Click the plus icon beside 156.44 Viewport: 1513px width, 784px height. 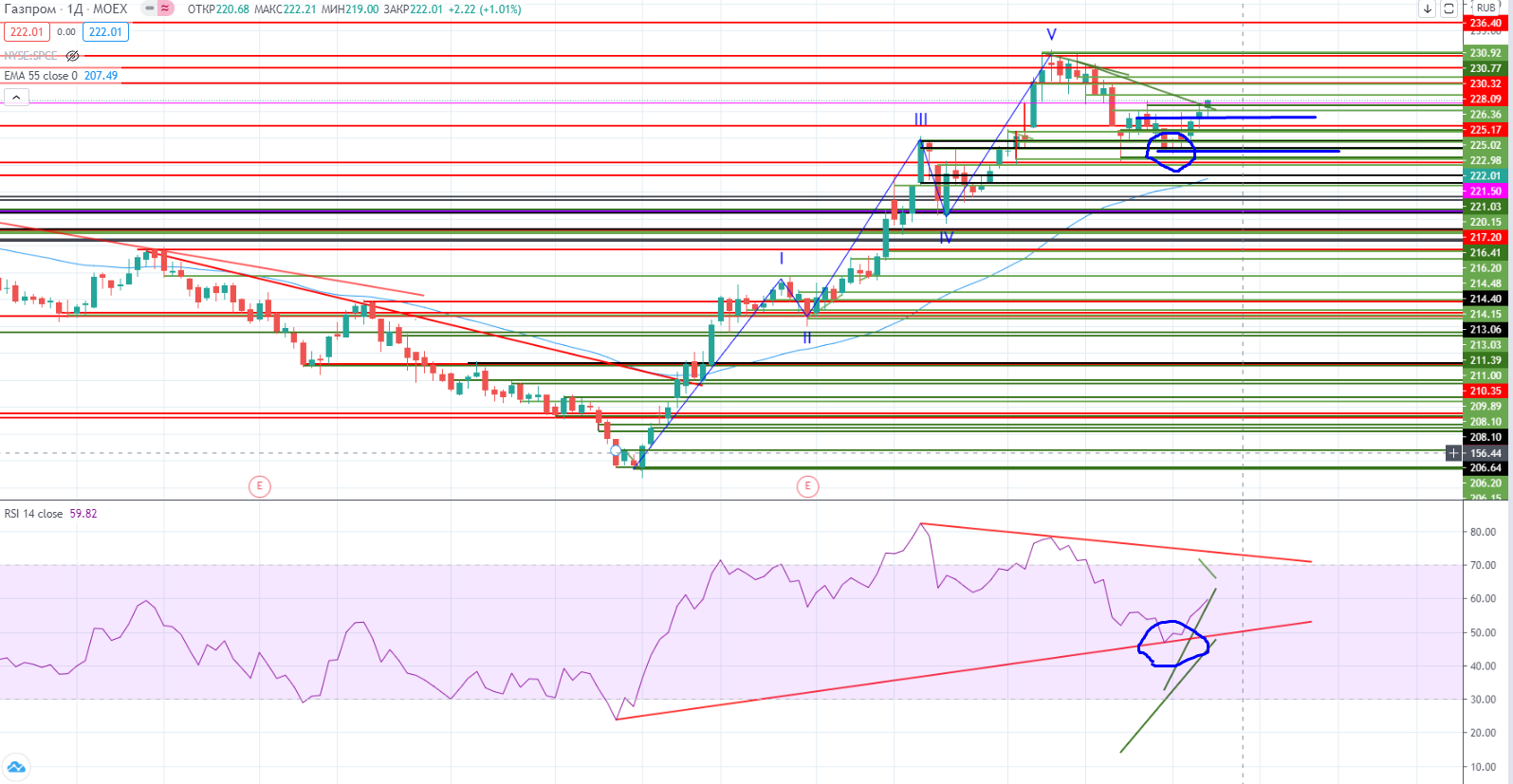tap(1453, 453)
